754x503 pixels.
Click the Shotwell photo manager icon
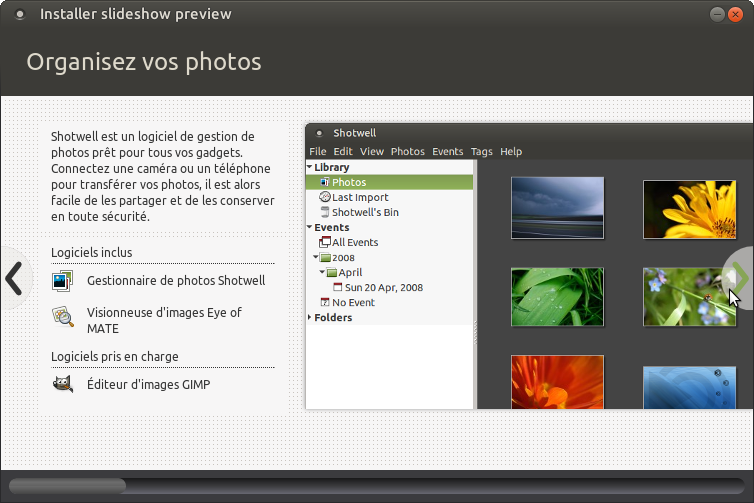63,281
